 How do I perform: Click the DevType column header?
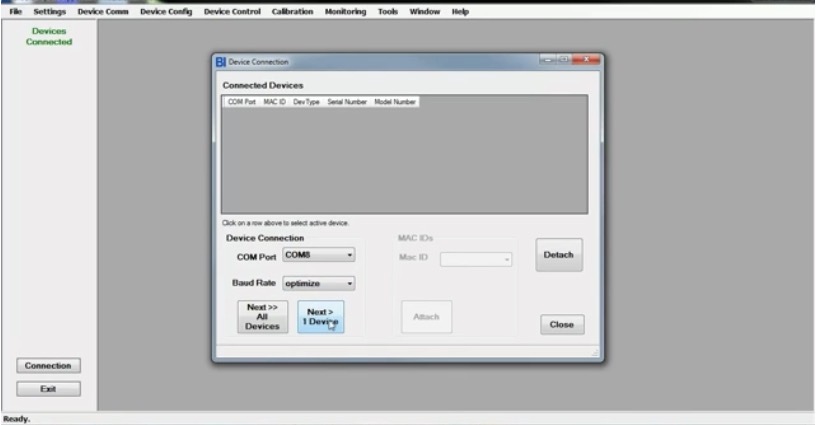pos(306,102)
